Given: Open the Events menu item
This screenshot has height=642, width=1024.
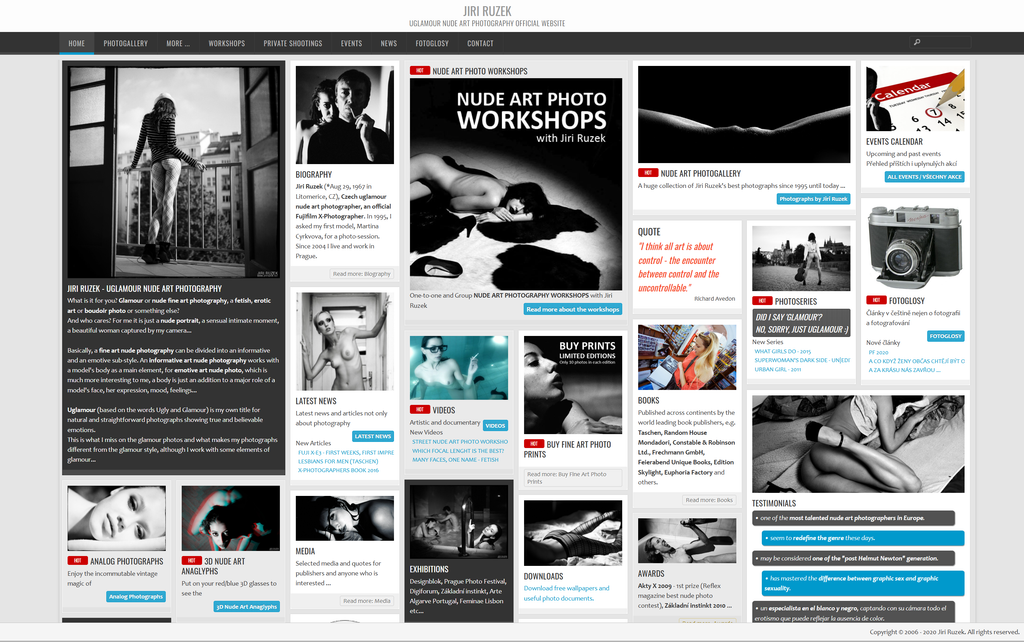Looking at the screenshot, I should (351, 43).
